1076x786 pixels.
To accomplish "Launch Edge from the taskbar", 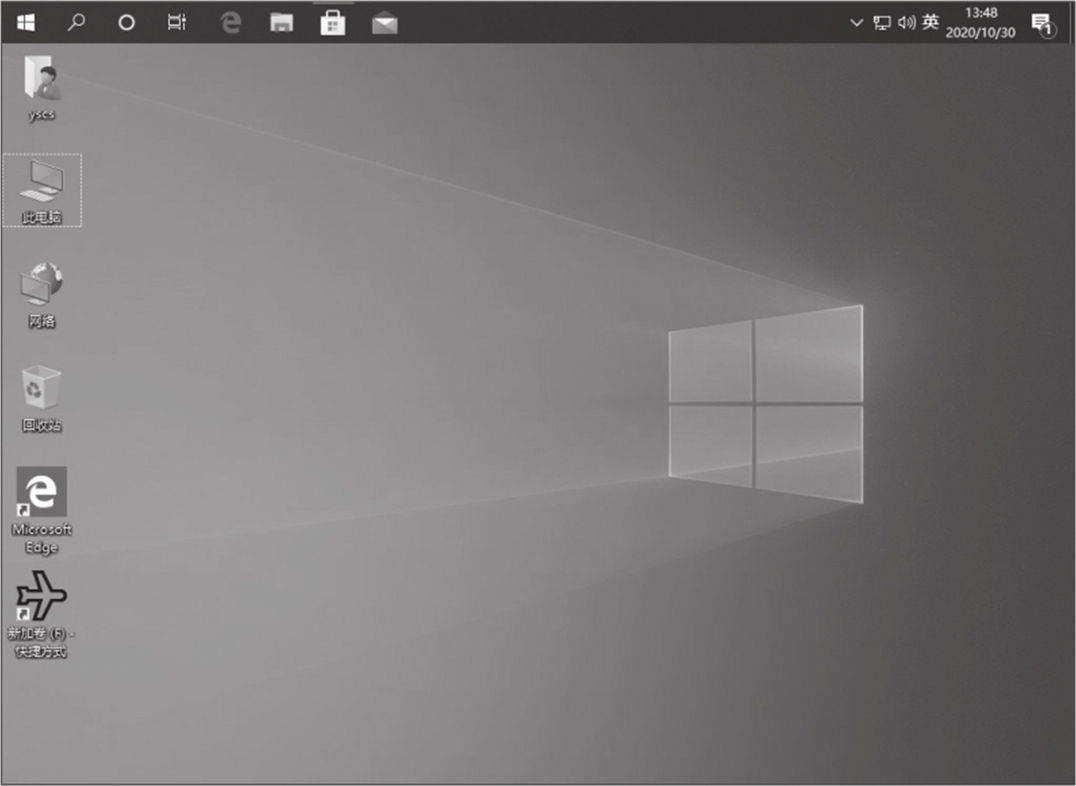I will pyautogui.click(x=231, y=23).
